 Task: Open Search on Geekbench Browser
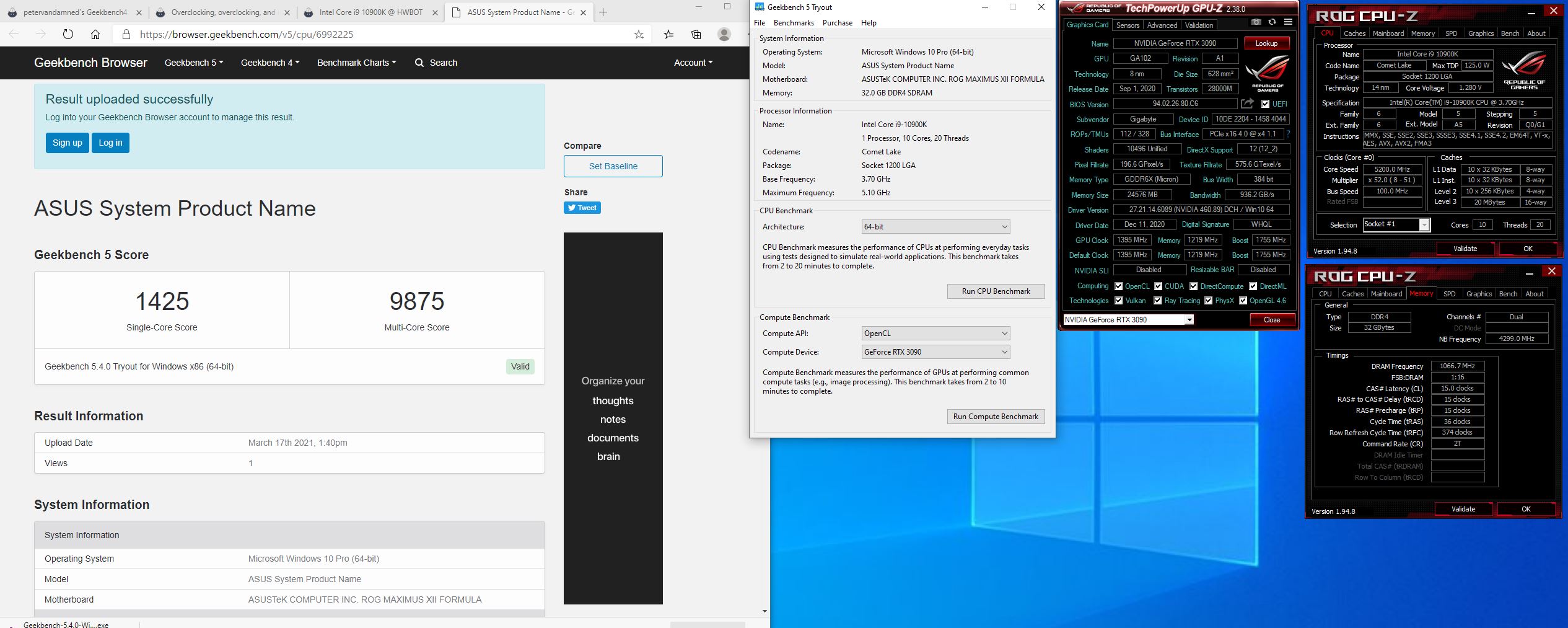[436, 63]
